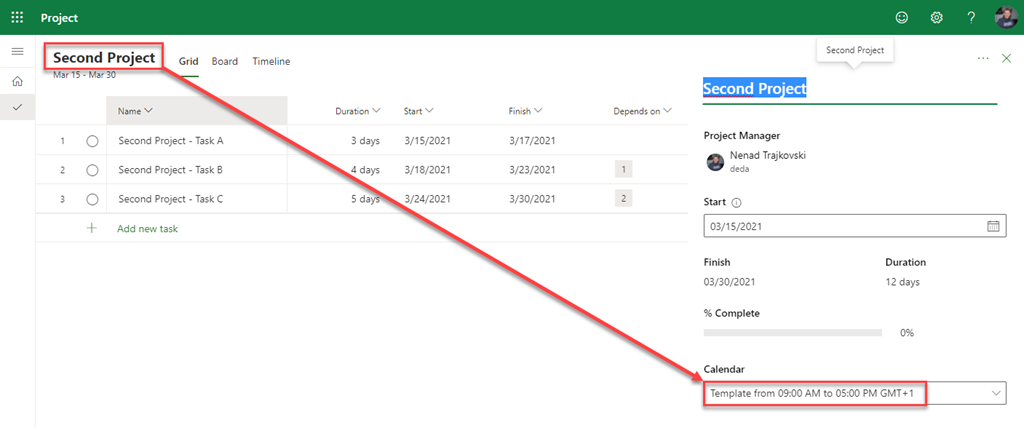
Task: Click the % Complete progress bar
Action: [x=792, y=332]
